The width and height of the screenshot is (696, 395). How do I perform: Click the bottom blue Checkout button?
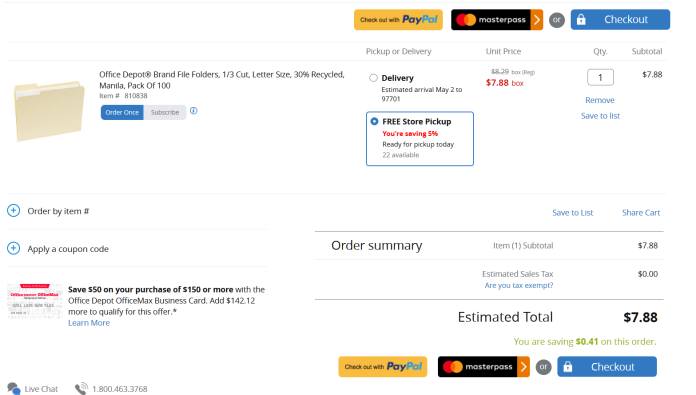tap(607, 367)
